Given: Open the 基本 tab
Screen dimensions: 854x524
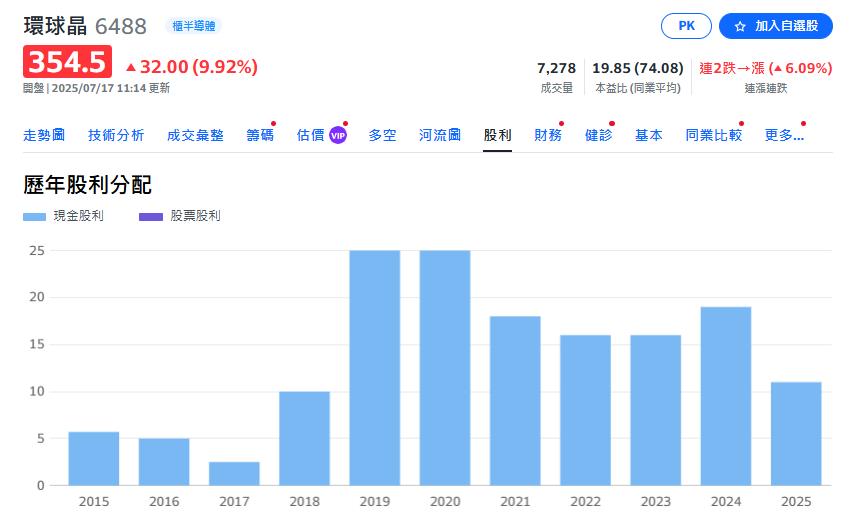Looking at the screenshot, I should click(649, 135).
